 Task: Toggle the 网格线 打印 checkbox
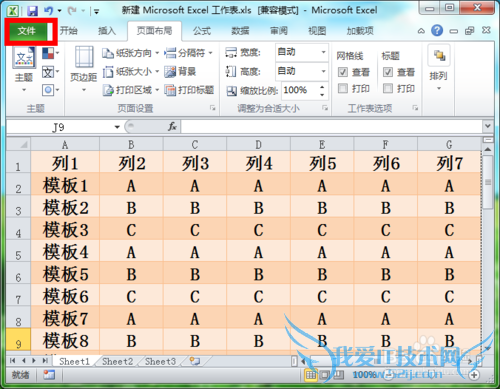pos(343,88)
